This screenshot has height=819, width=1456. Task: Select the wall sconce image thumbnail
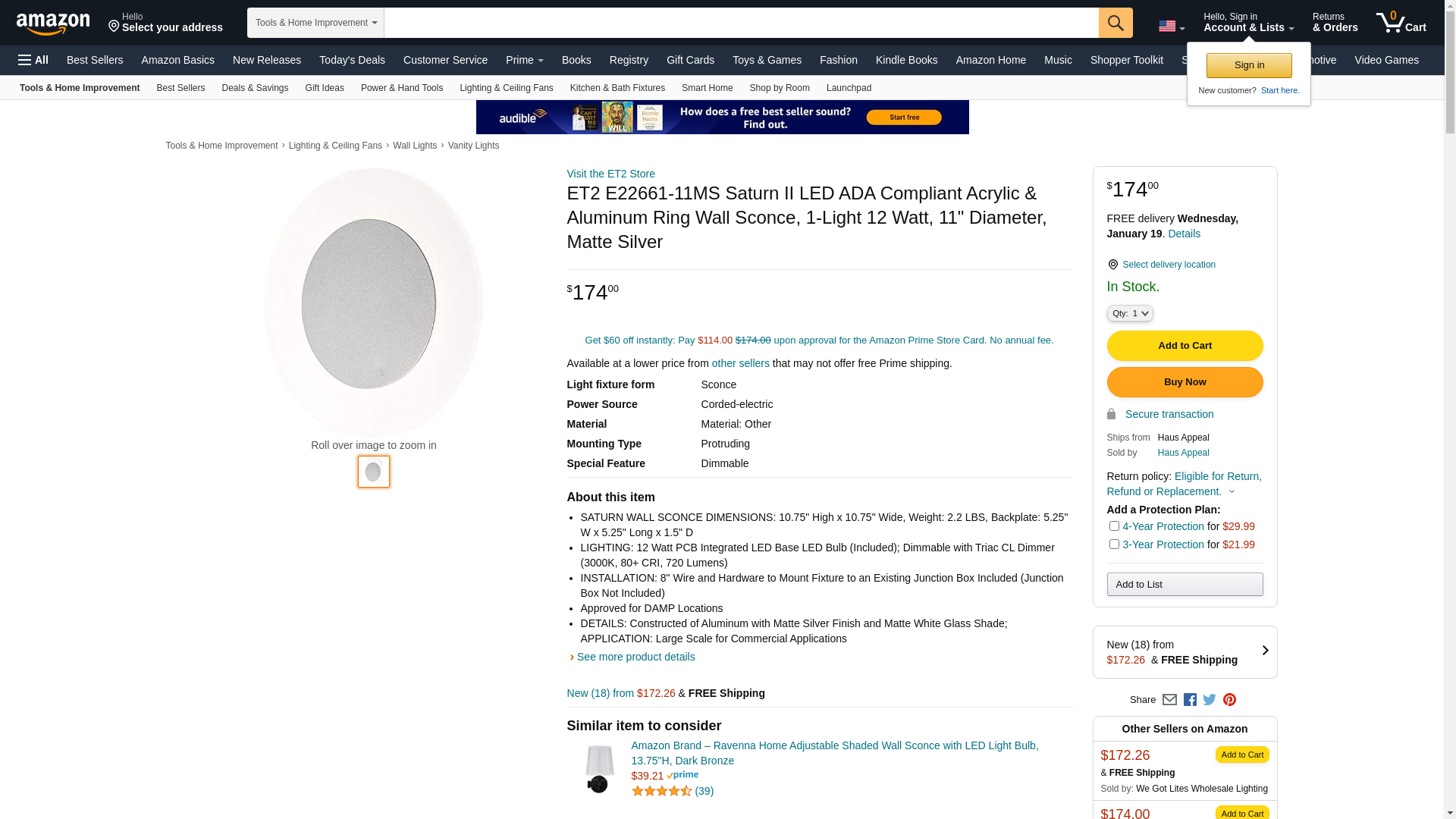point(373,472)
